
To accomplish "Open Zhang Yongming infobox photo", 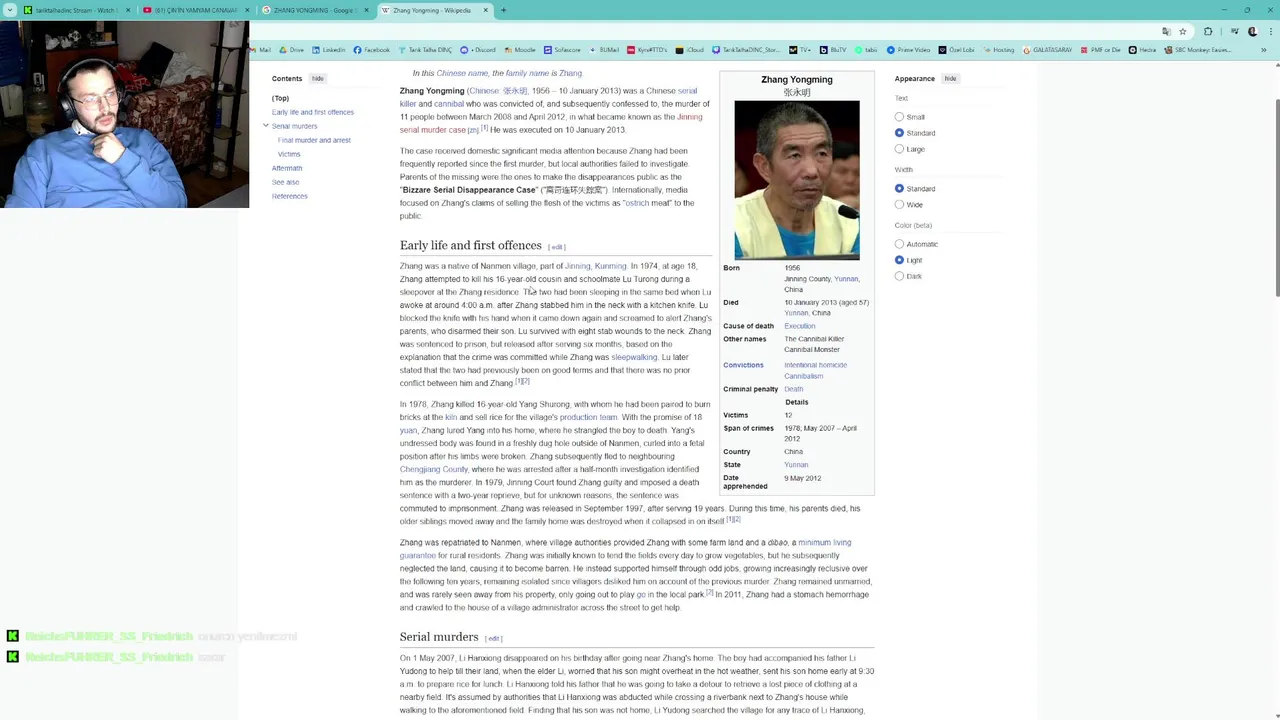I will click(x=796, y=180).
